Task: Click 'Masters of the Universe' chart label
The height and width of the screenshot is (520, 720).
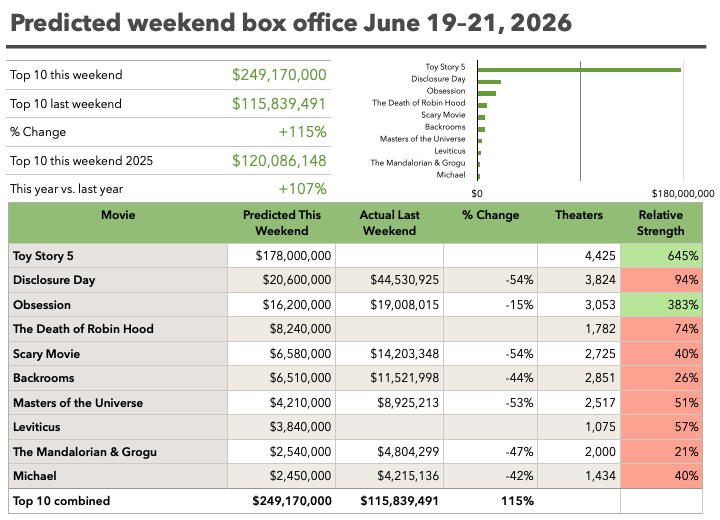Action: click(422, 139)
